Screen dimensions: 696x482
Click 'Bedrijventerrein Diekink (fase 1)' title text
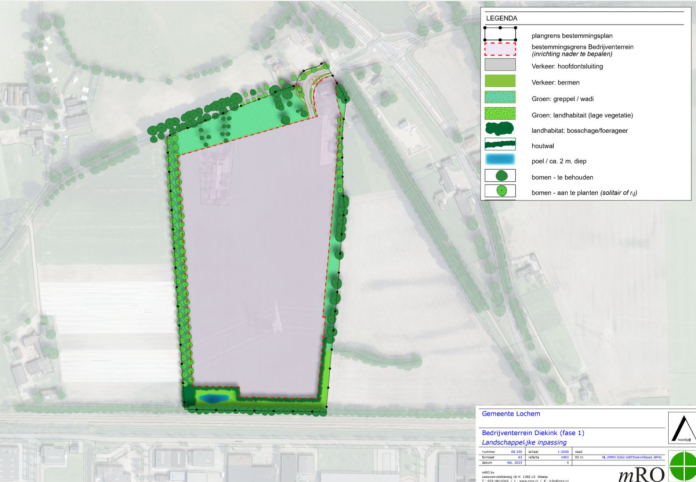[x=533, y=433]
